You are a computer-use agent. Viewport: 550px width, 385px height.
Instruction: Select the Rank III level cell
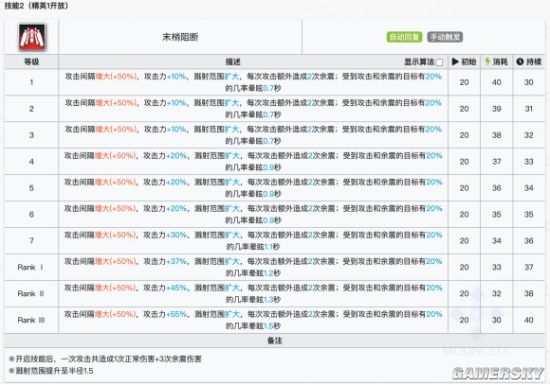click(x=31, y=320)
